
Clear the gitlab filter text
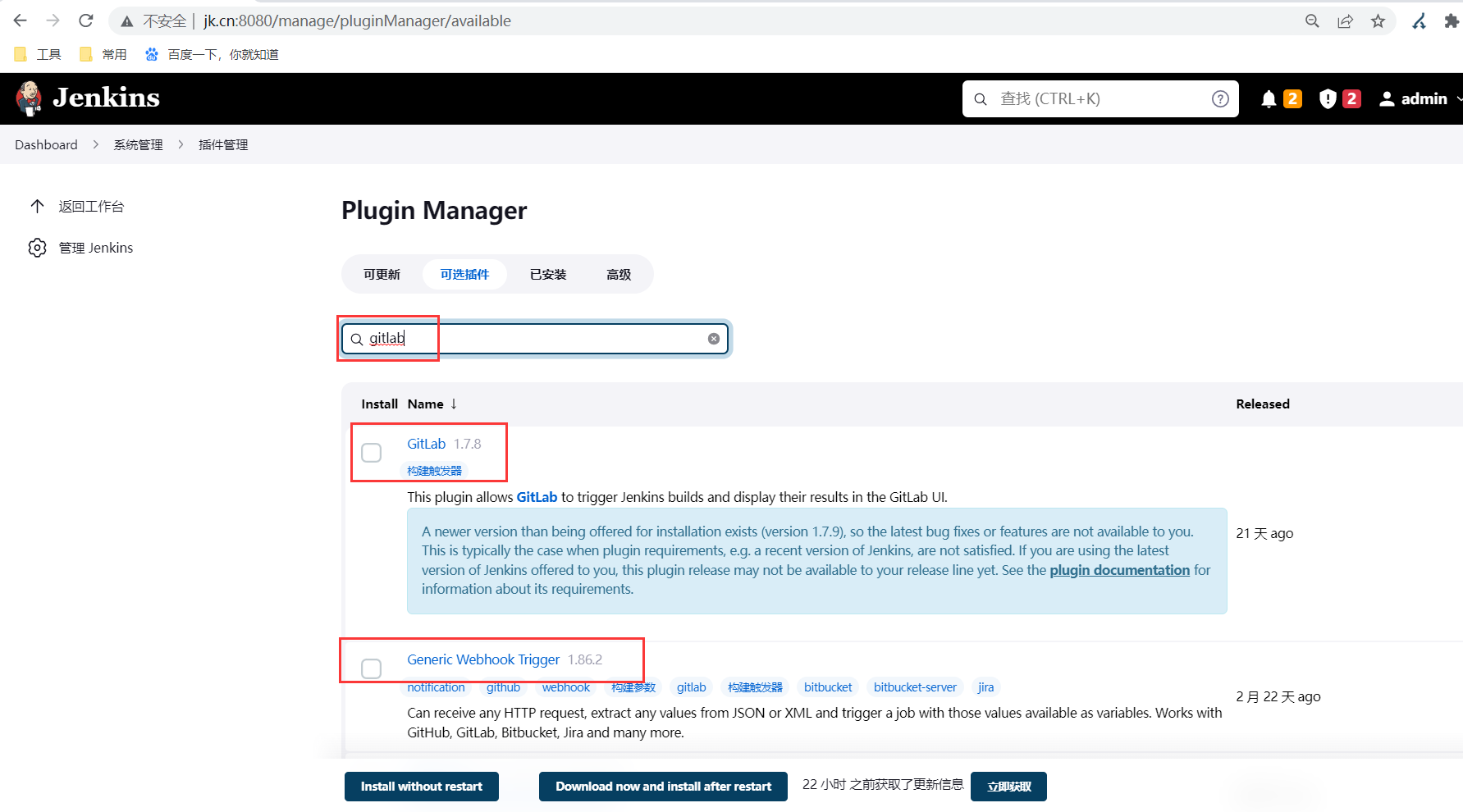pos(714,339)
